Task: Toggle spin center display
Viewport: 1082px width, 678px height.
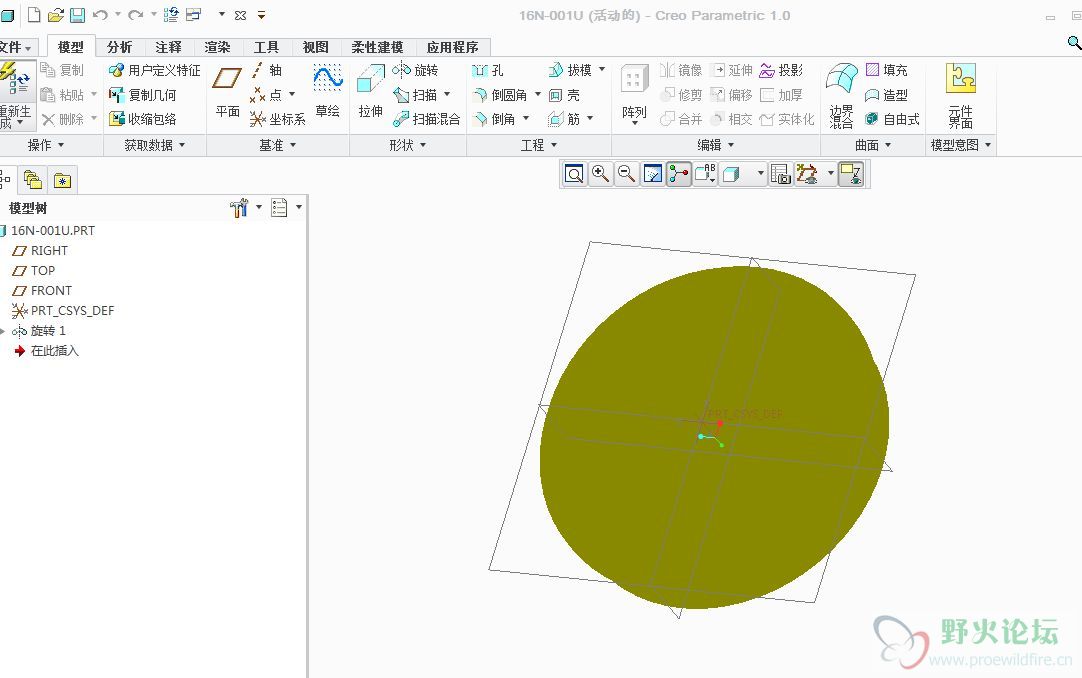Action: tap(679, 174)
